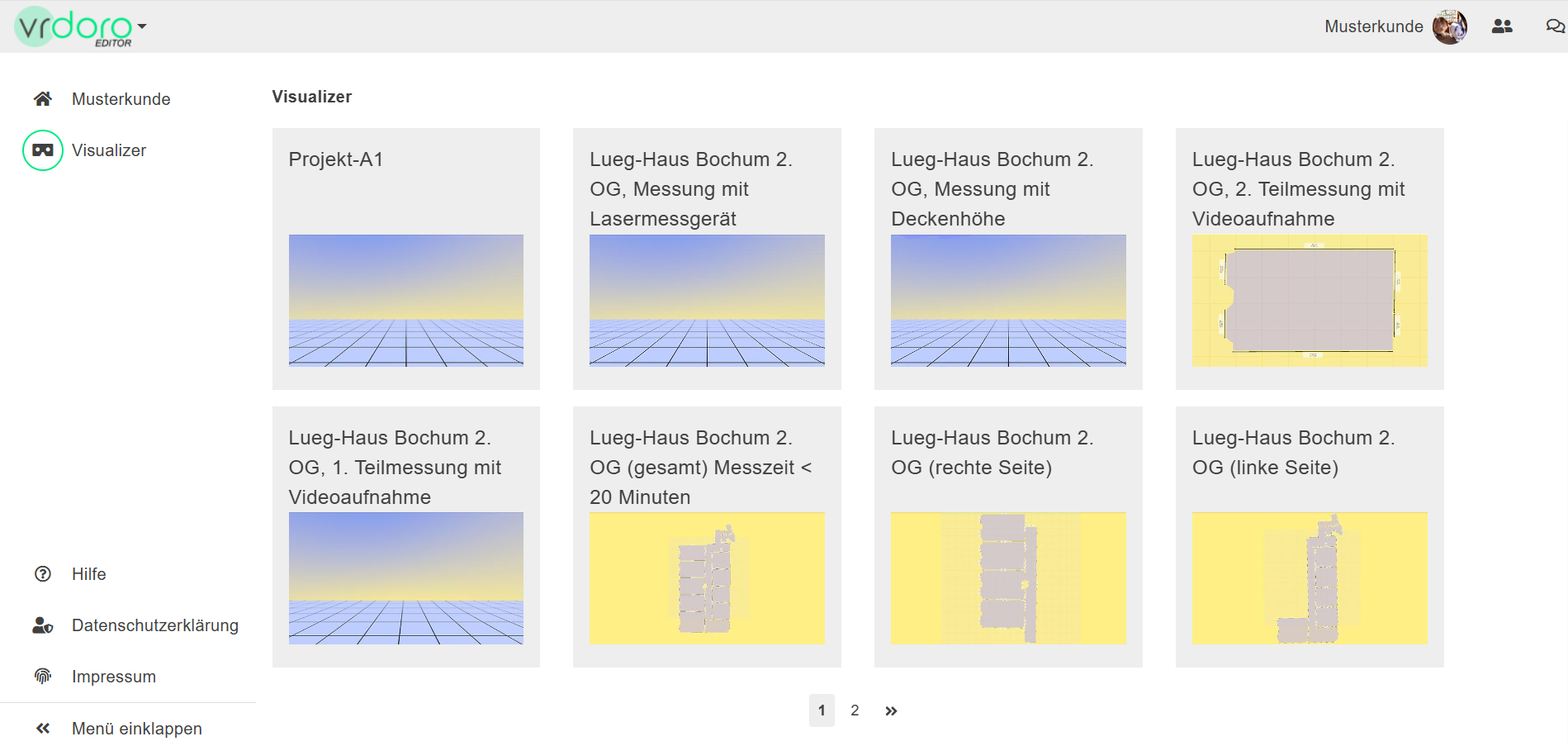
Task: Click the Musterkunde profile avatar
Action: pyautogui.click(x=1449, y=26)
